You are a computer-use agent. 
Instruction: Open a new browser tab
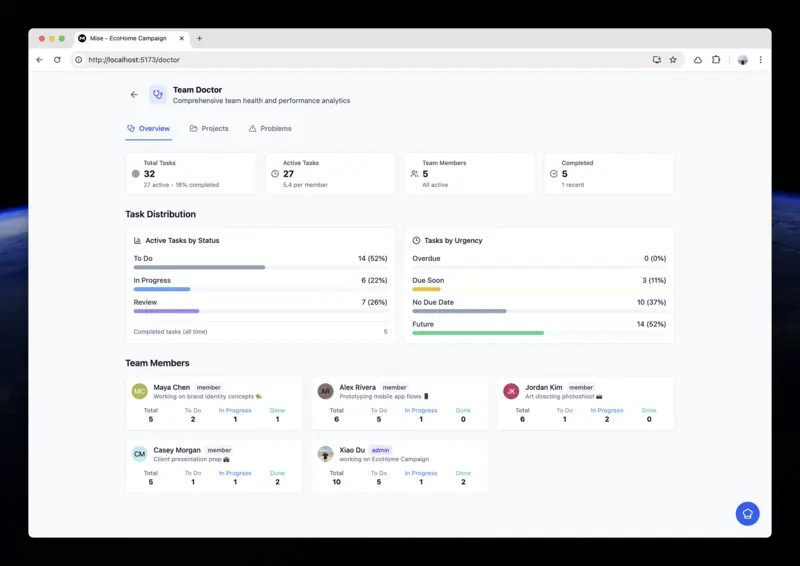(199, 38)
